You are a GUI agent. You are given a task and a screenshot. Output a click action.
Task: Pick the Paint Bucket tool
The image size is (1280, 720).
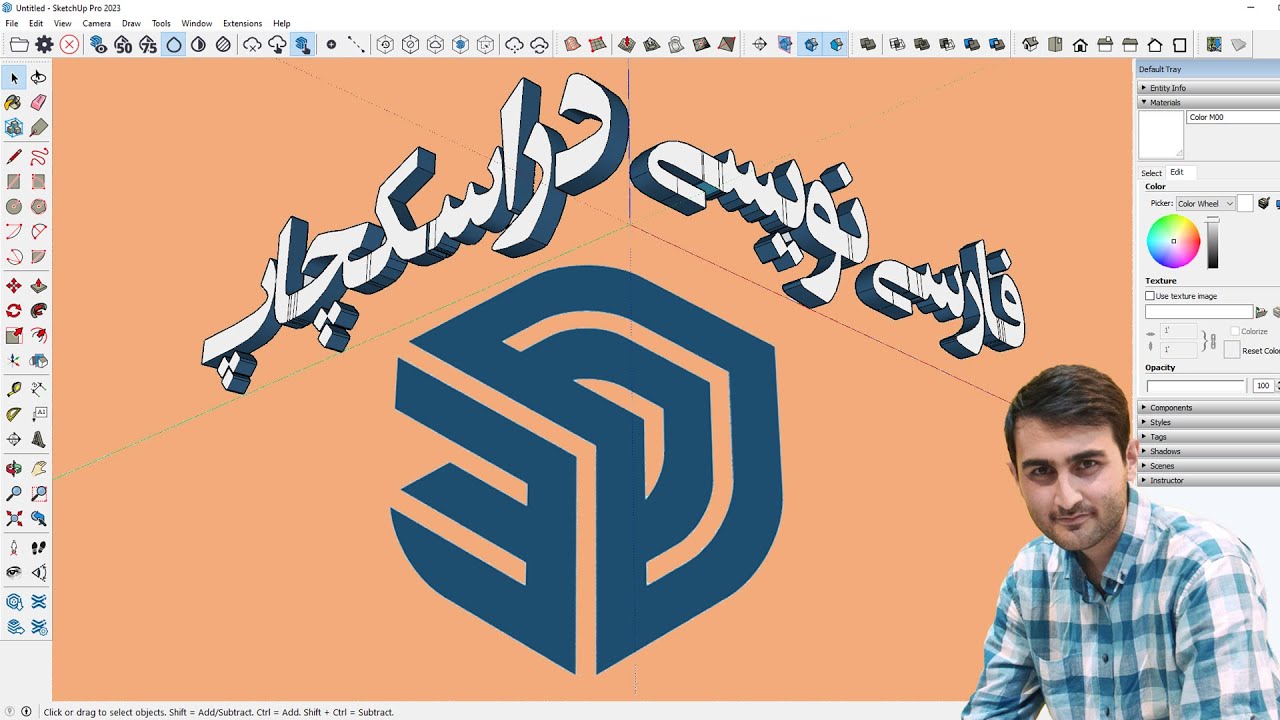[14, 102]
